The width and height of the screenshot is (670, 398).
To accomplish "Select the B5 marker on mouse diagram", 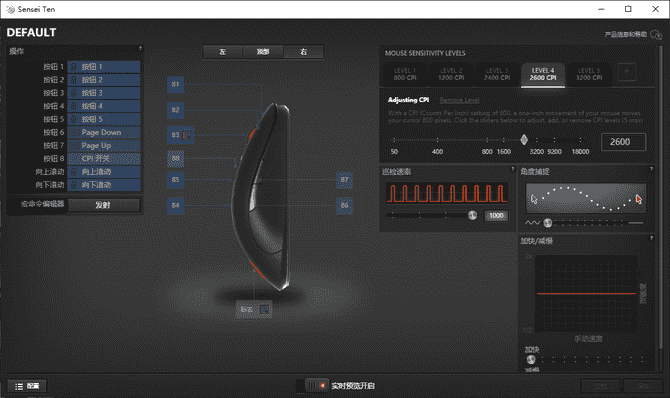I will 176,180.
